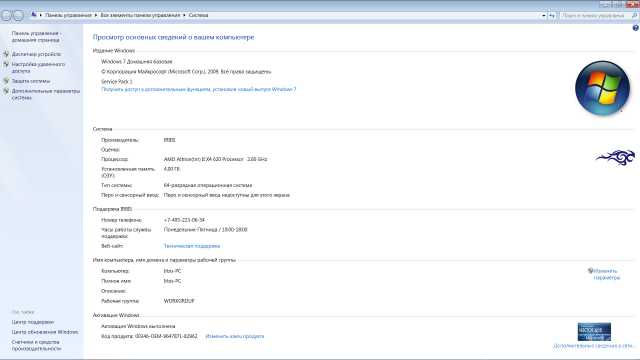The height and width of the screenshot is (360, 640).
Task: Open the Technical support website link
Action: pos(192,246)
